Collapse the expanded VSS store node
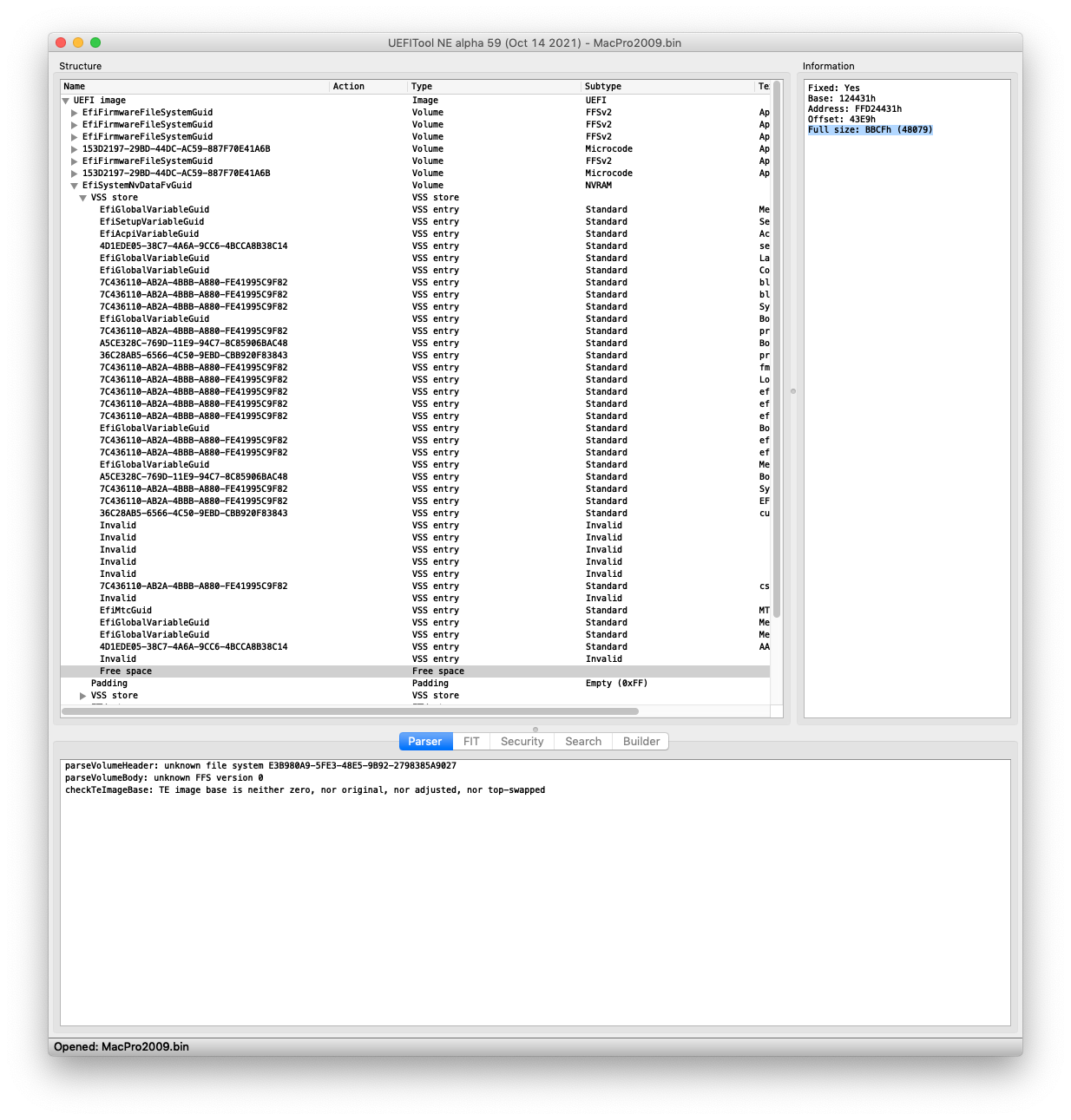The image size is (1071, 1120). (x=83, y=198)
